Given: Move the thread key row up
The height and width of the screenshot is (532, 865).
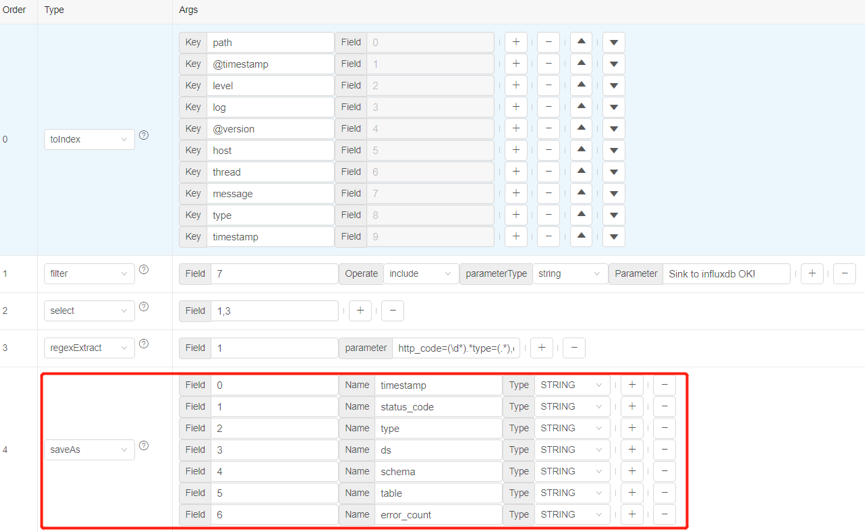Looking at the screenshot, I should (x=581, y=172).
